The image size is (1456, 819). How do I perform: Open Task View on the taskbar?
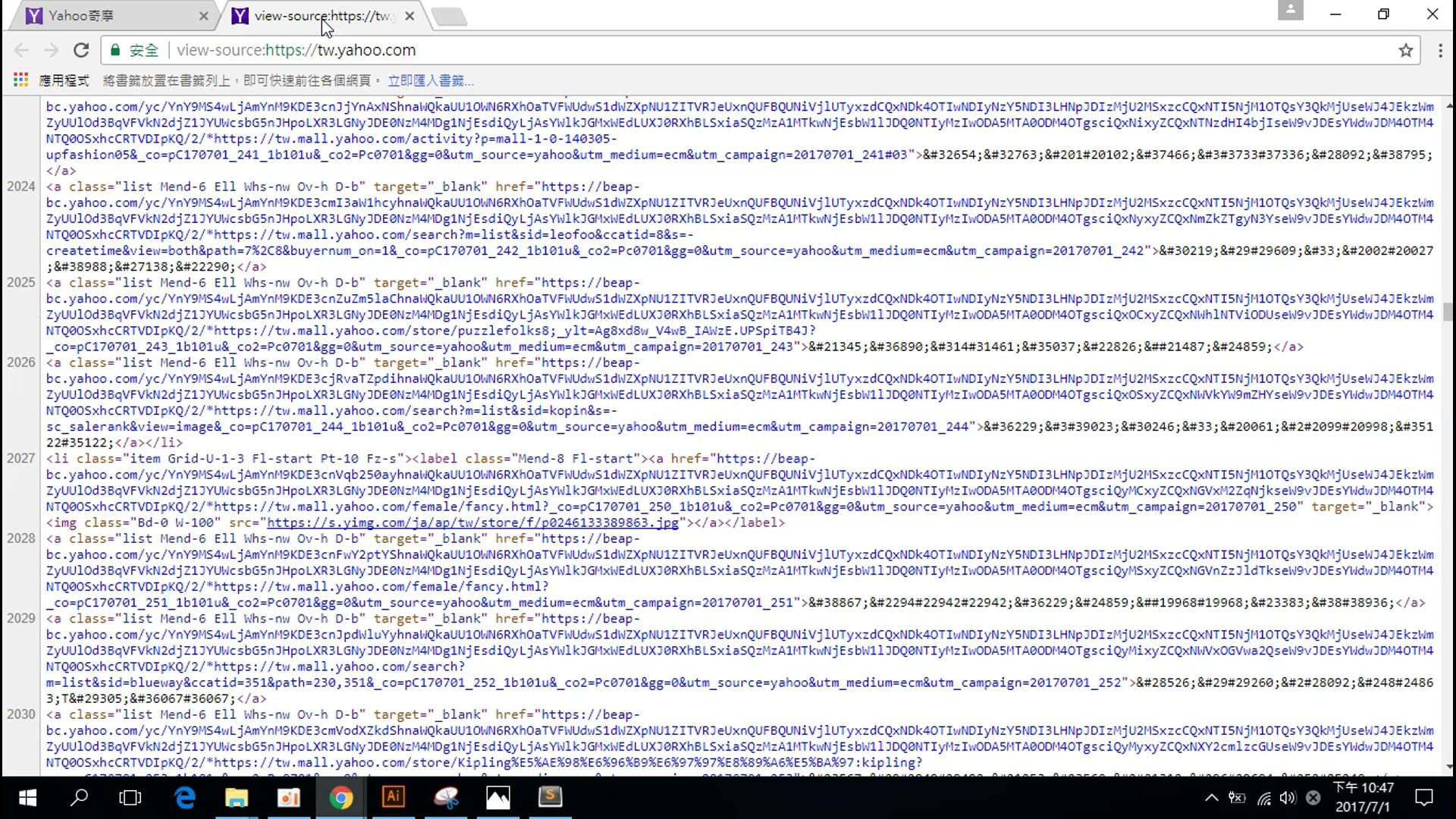[x=130, y=797]
